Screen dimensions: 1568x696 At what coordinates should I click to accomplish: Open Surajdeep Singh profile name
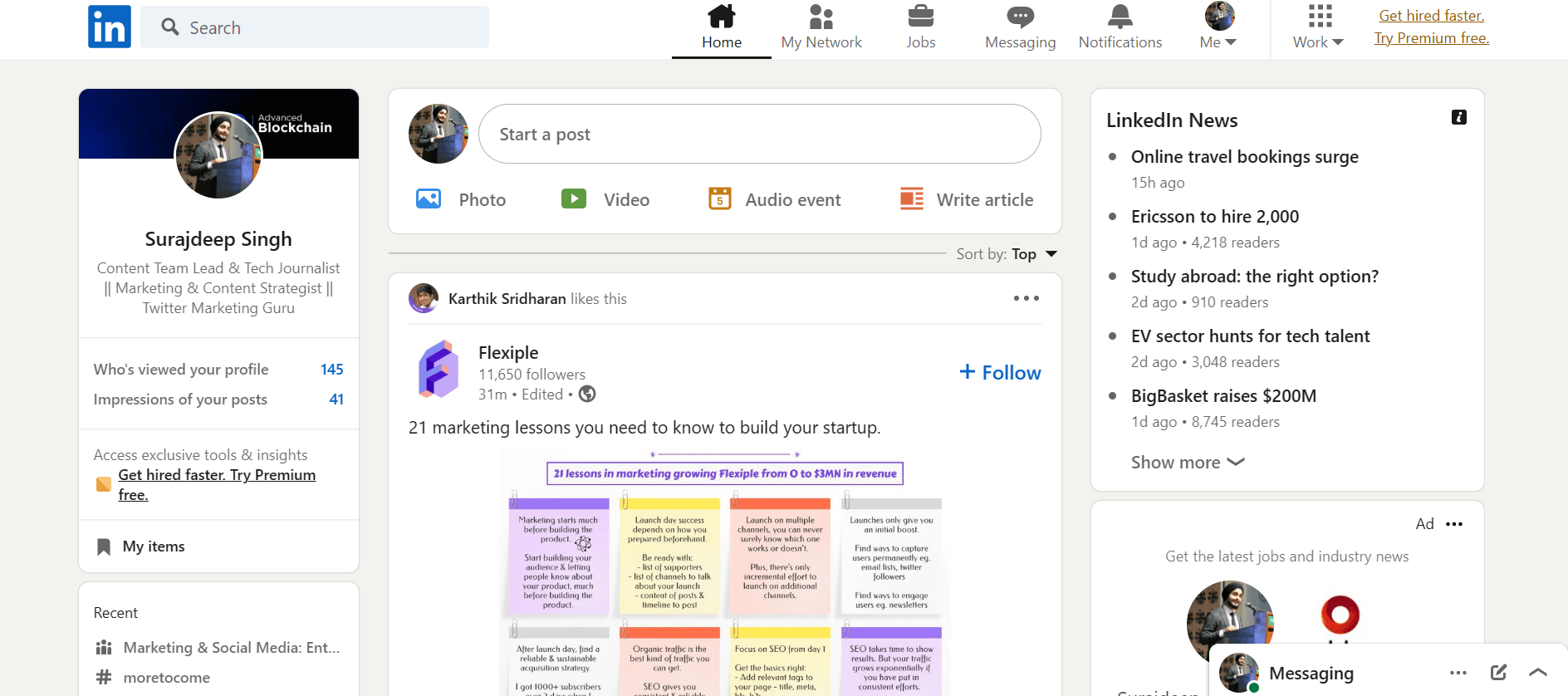pyautogui.click(x=218, y=239)
